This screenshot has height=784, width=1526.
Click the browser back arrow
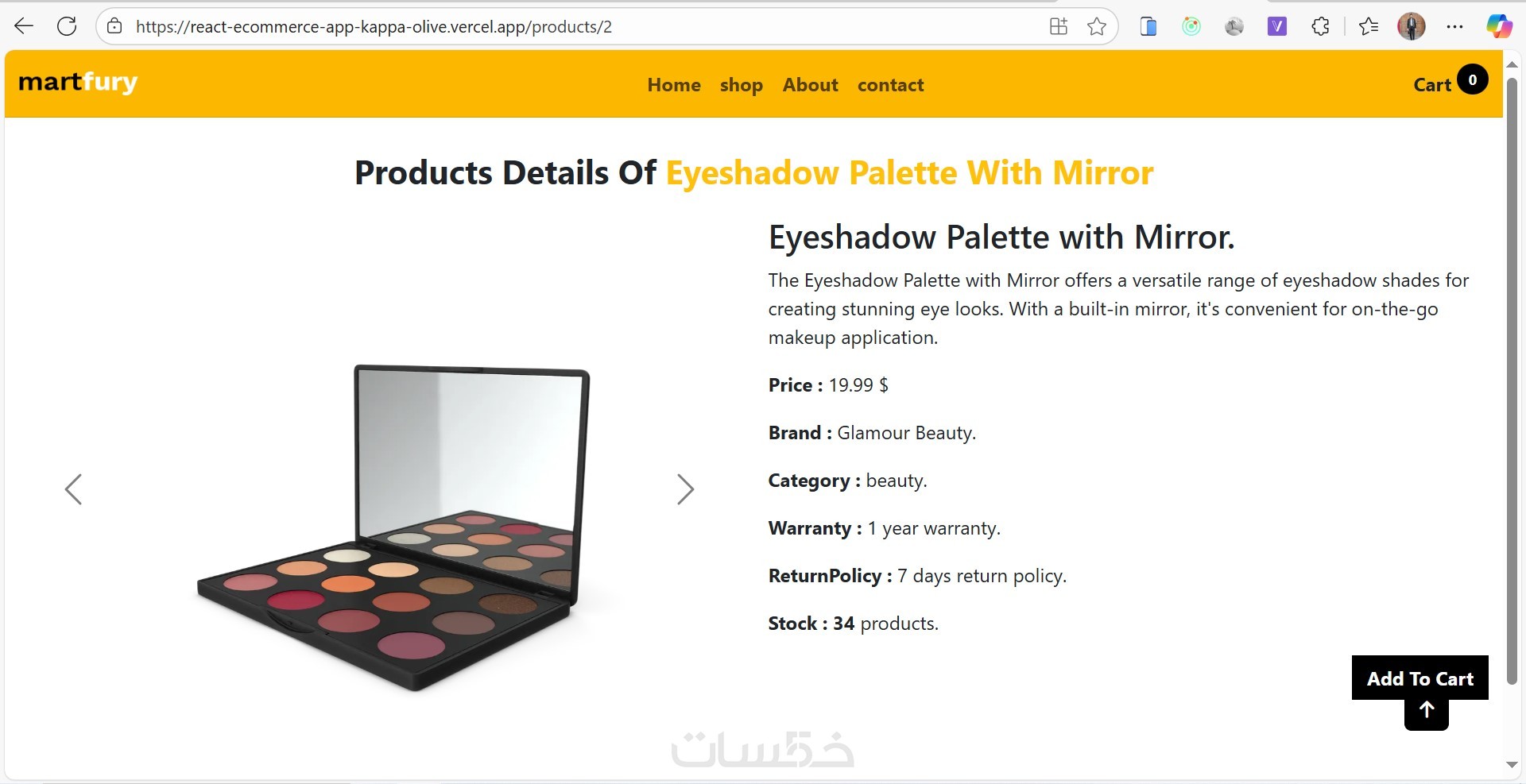(x=24, y=26)
